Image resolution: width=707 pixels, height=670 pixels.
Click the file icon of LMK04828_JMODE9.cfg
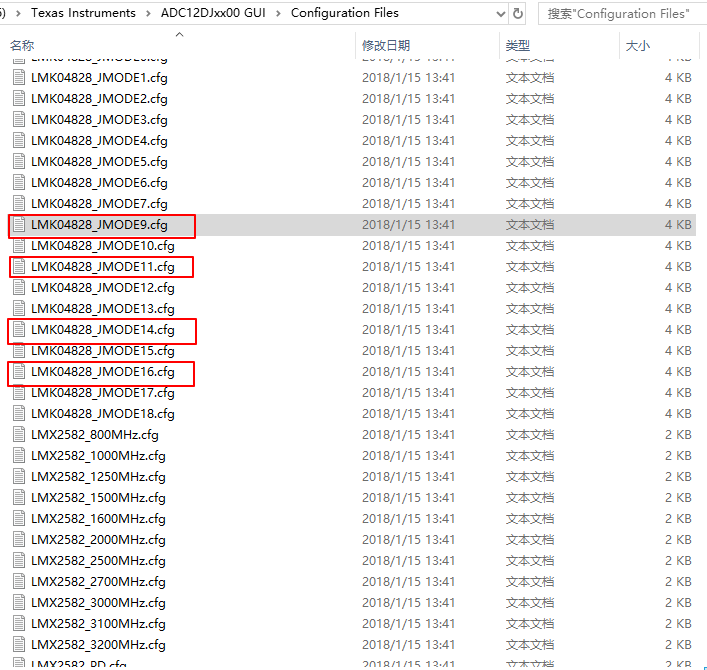tap(19, 225)
